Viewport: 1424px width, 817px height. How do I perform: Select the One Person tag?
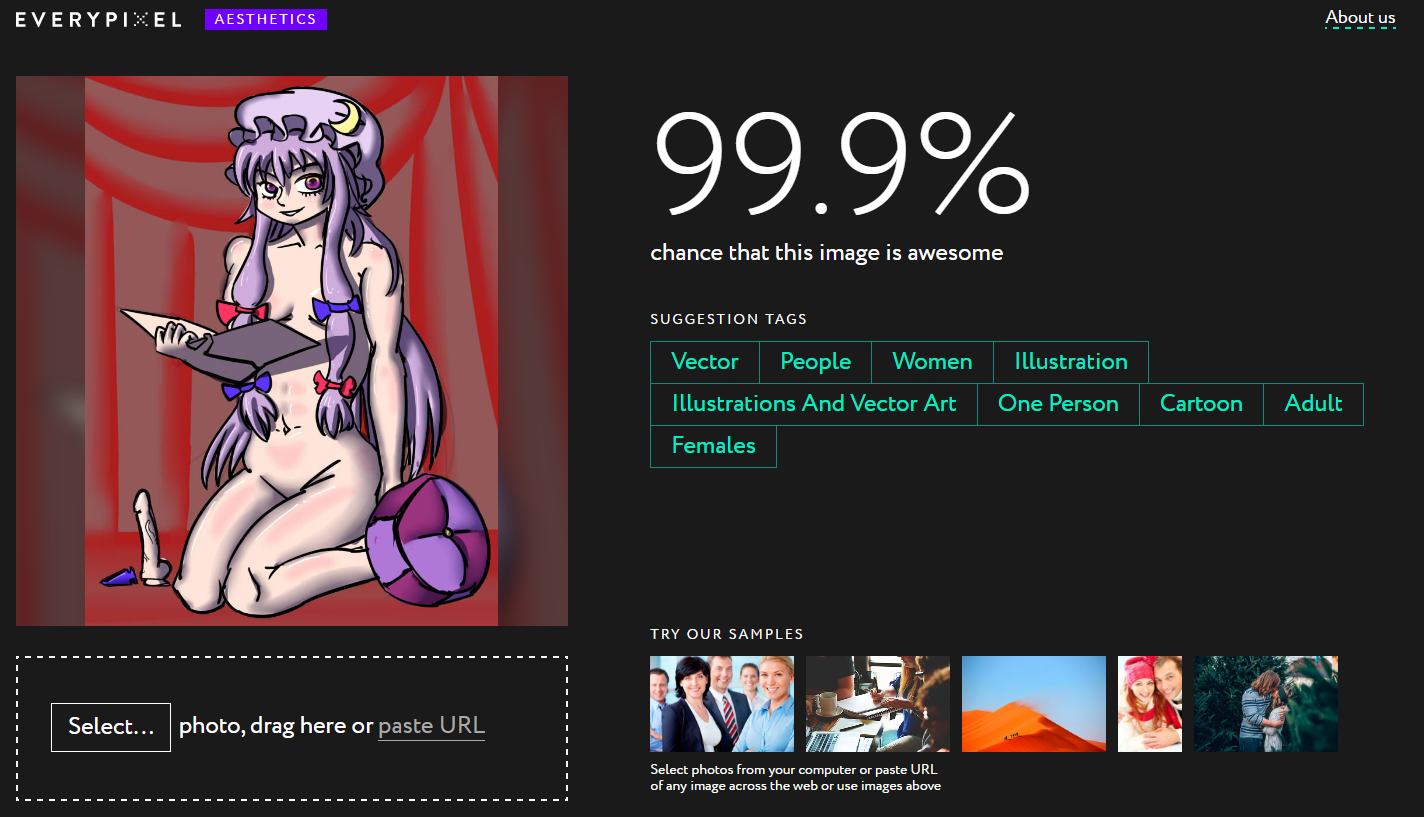coord(1058,404)
